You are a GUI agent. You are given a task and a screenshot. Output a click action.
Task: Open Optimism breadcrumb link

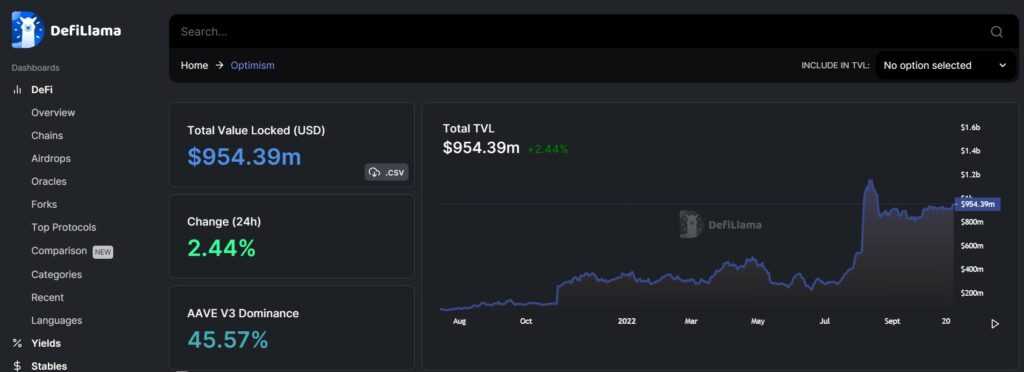point(253,65)
